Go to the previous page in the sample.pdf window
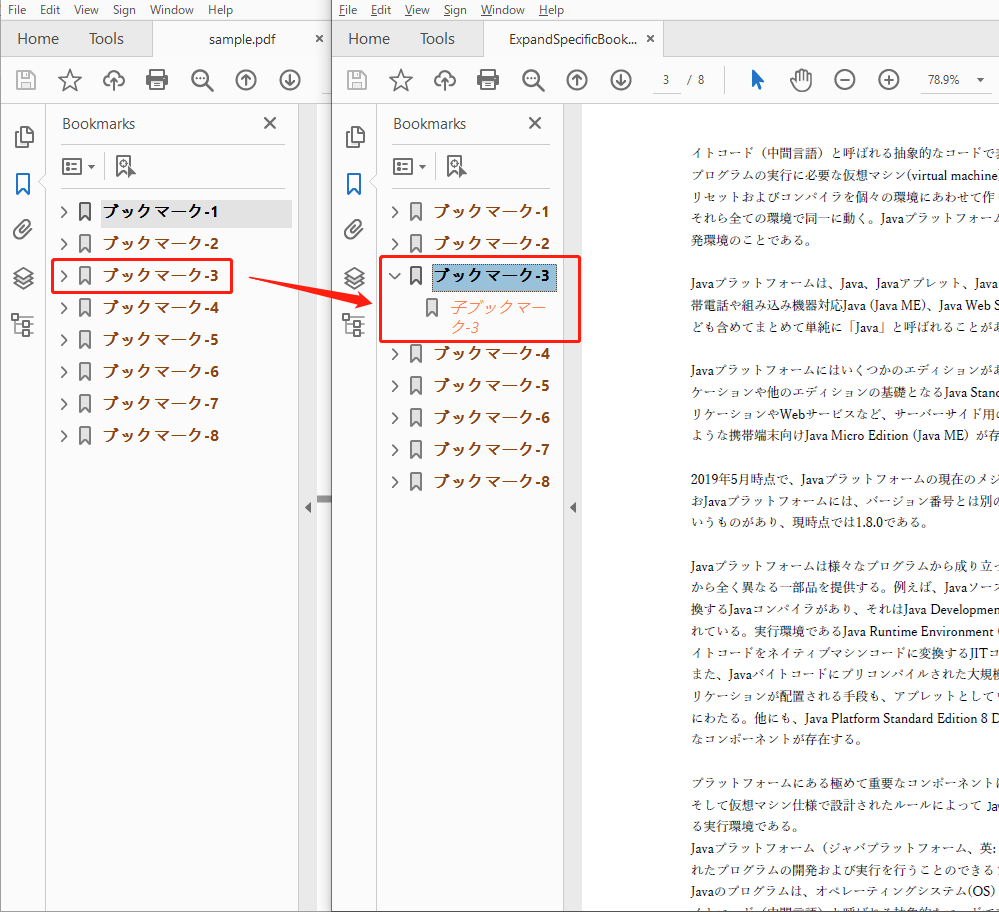Screen dimensions: 999x912 246,80
